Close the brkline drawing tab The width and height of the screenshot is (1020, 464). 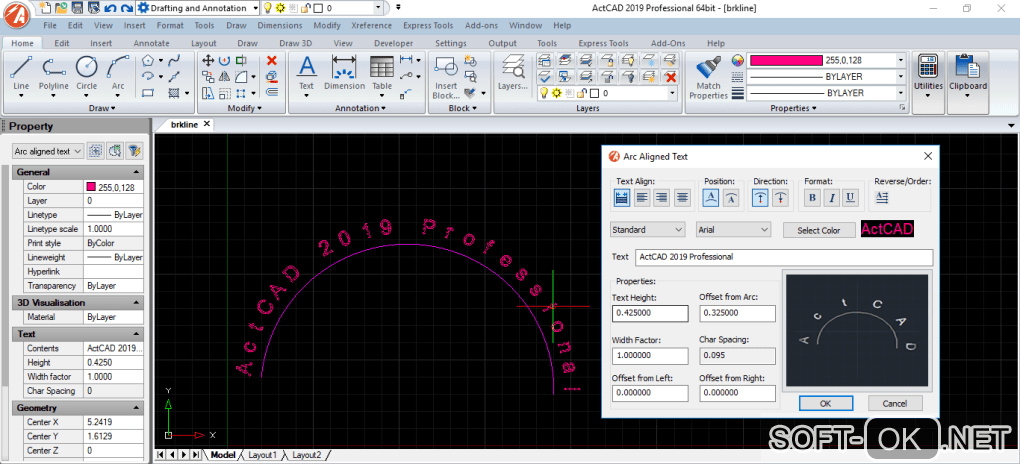coord(206,124)
